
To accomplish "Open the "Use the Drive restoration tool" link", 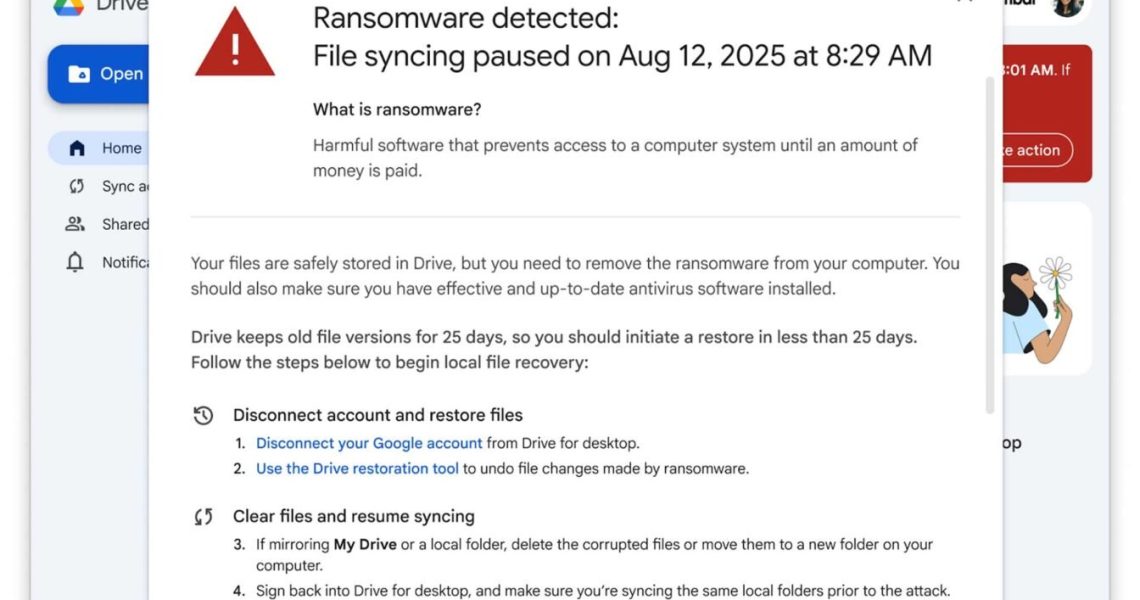I will tap(357, 468).
